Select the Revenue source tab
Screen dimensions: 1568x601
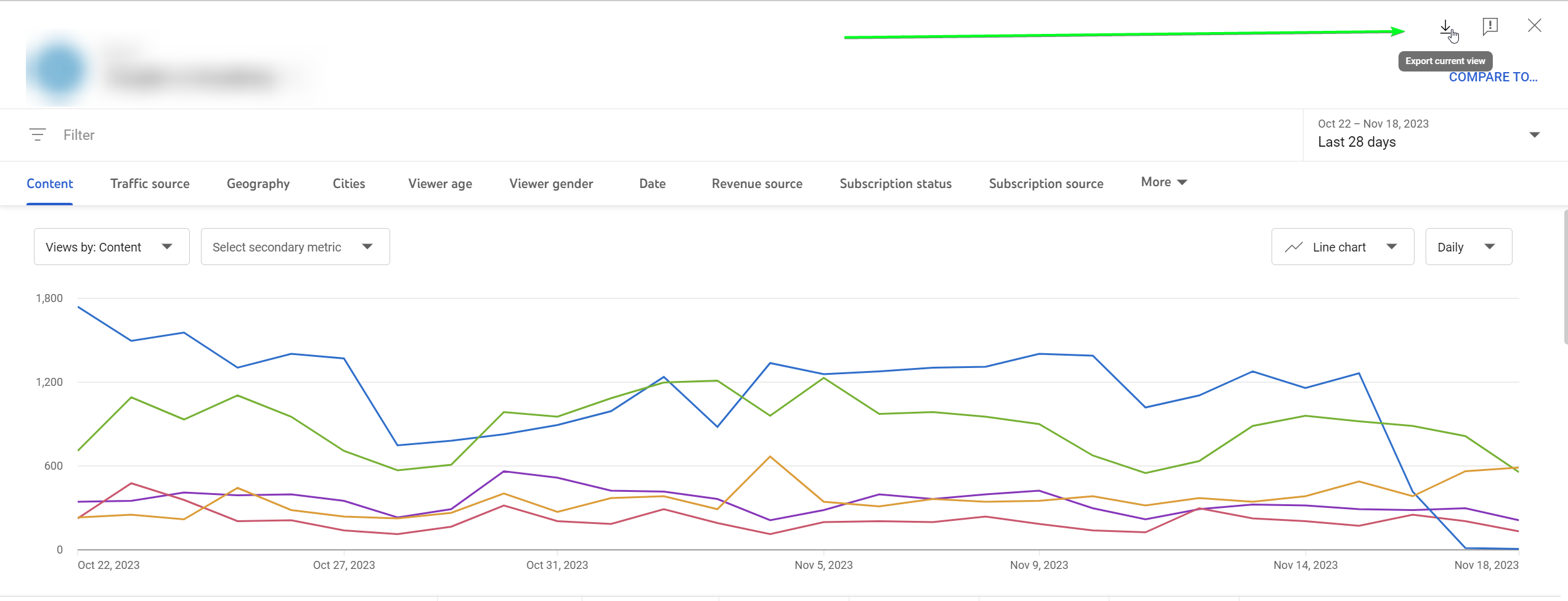pos(757,184)
